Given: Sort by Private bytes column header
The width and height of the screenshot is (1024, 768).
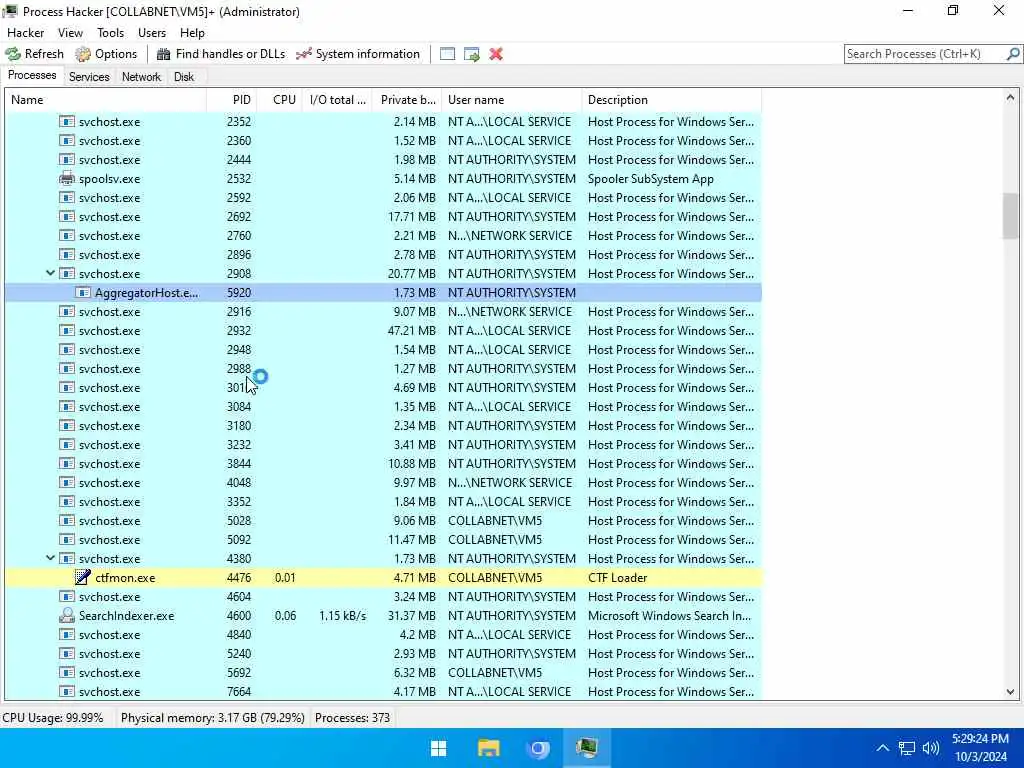Looking at the screenshot, I should click(x=408, y=100).
